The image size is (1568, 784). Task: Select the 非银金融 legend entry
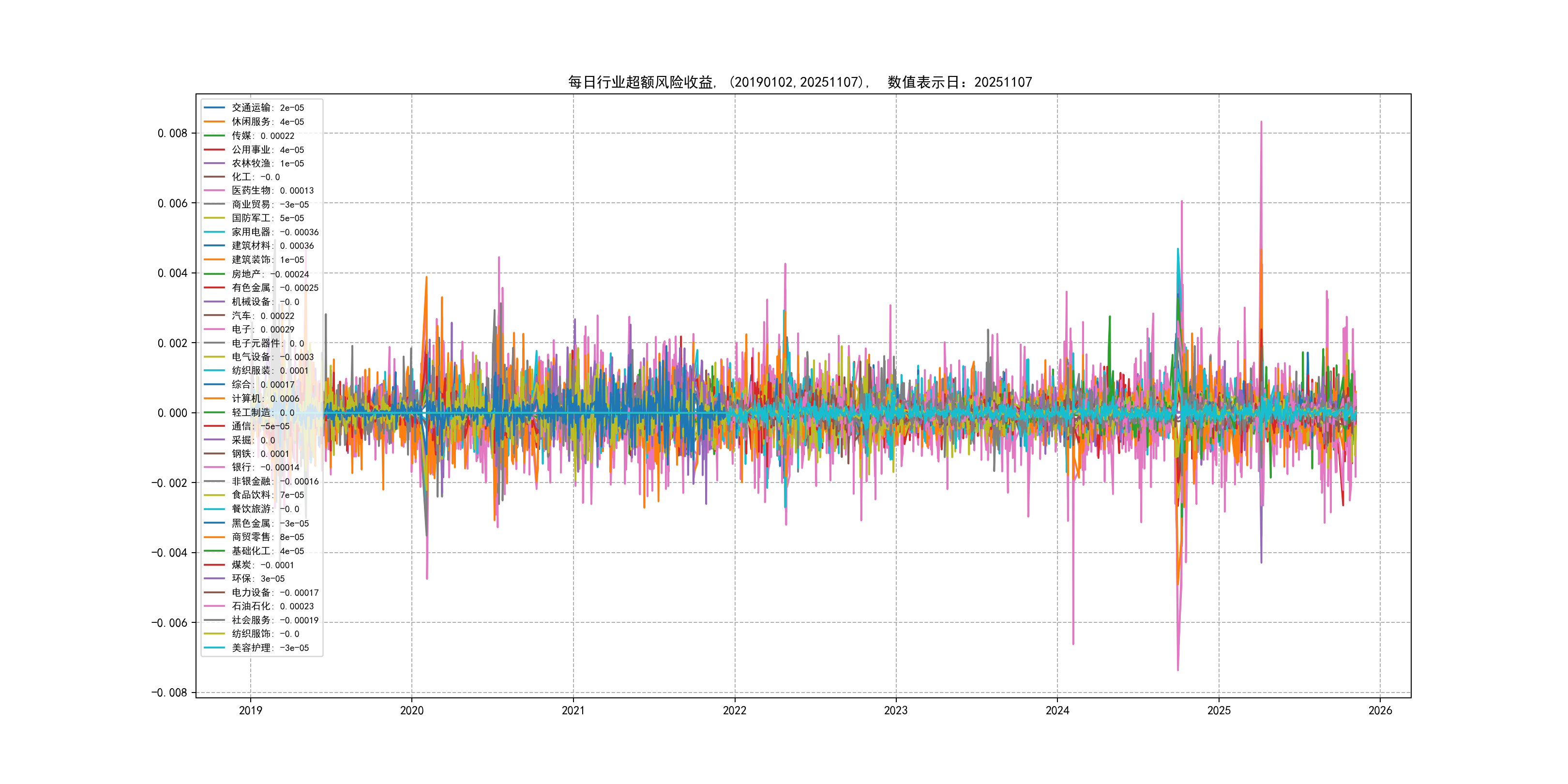coord(274,482)
